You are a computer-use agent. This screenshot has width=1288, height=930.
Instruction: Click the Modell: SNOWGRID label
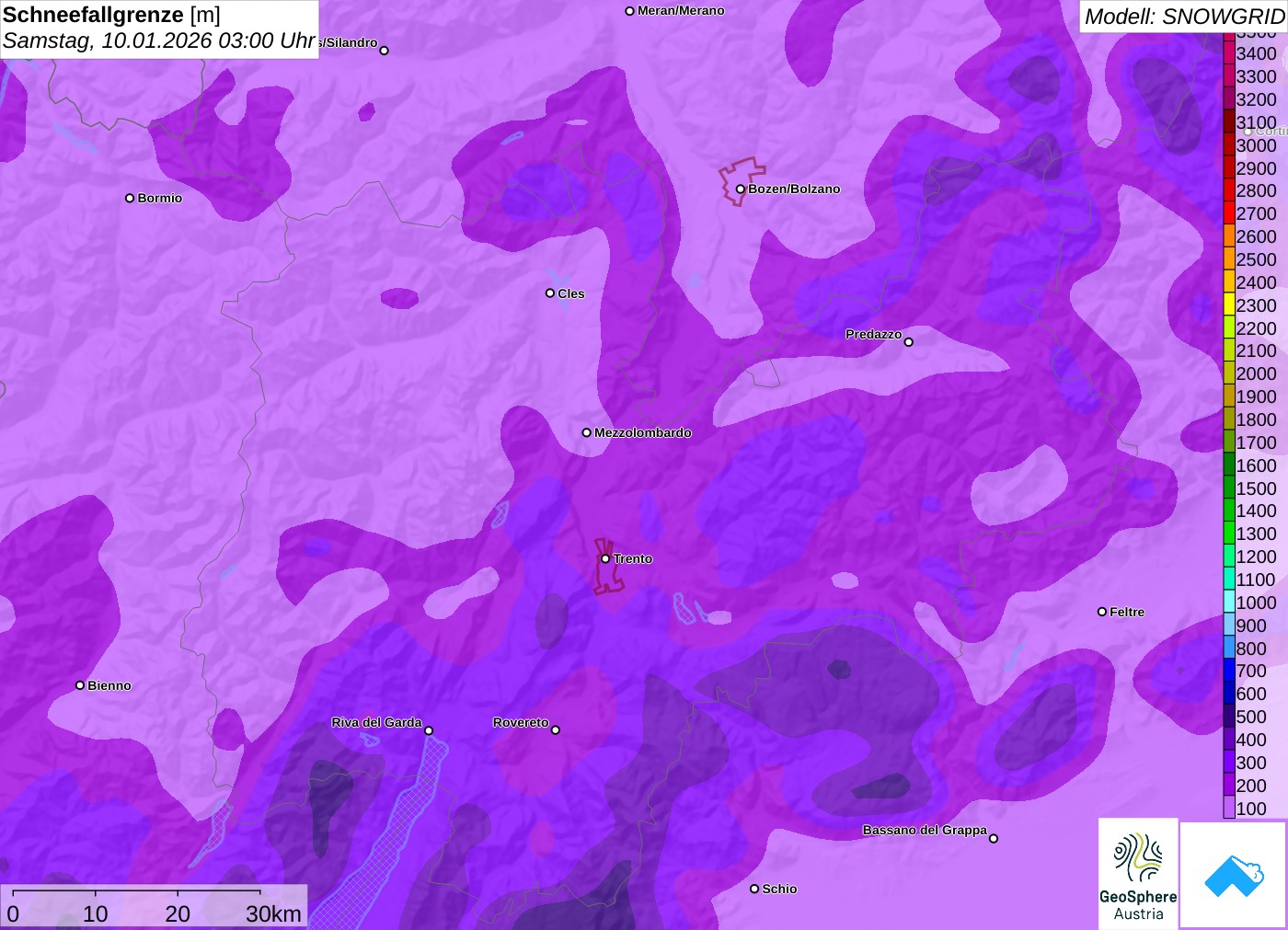point(1184,17)
